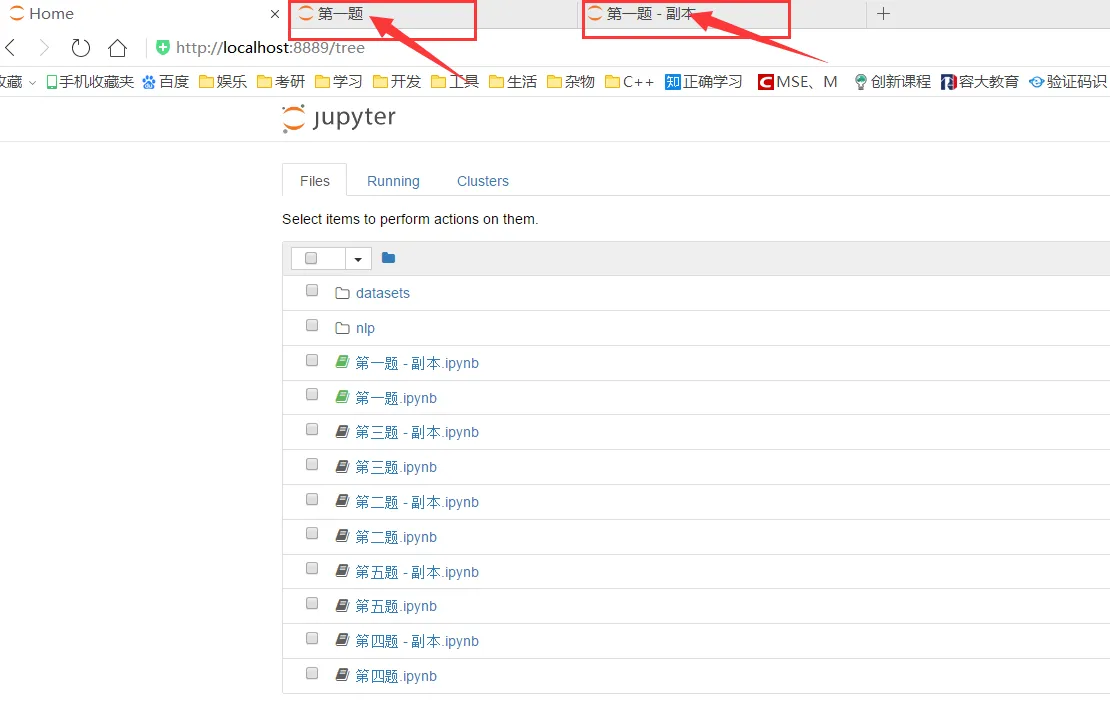Image resolution: width=1110 pixels, height=712 pixels.
Task: Switch to the Running tab
Action: pyautogui.click(x=393, y=181)
